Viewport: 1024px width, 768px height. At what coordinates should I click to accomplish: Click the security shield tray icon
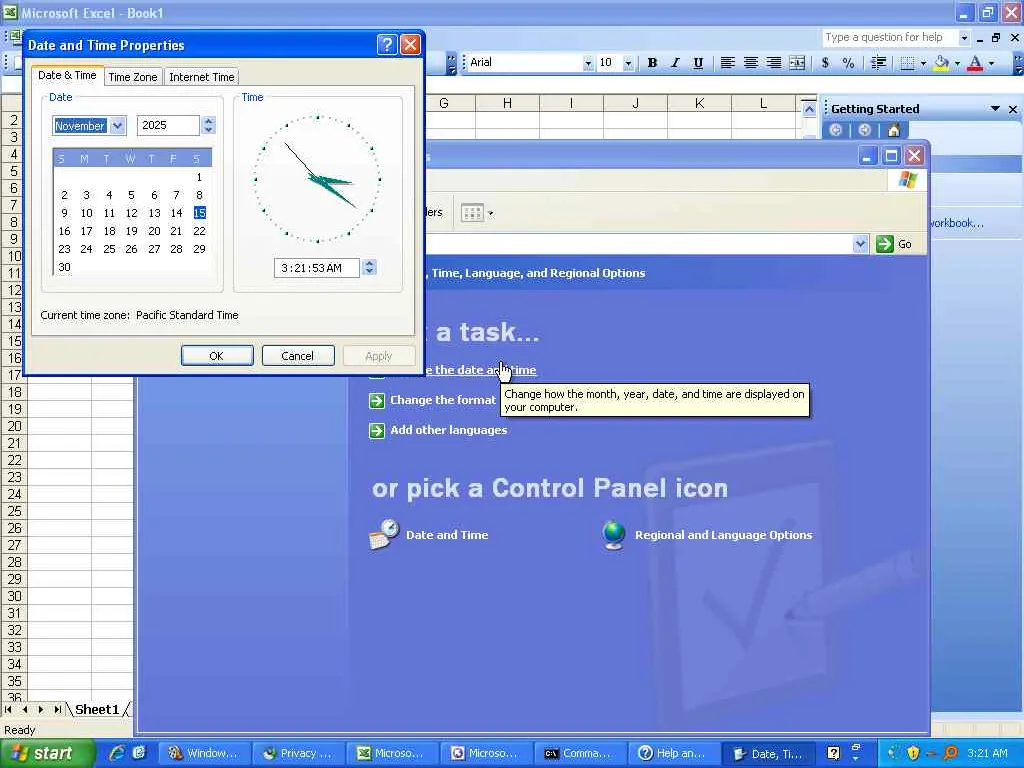coord(913,753)
